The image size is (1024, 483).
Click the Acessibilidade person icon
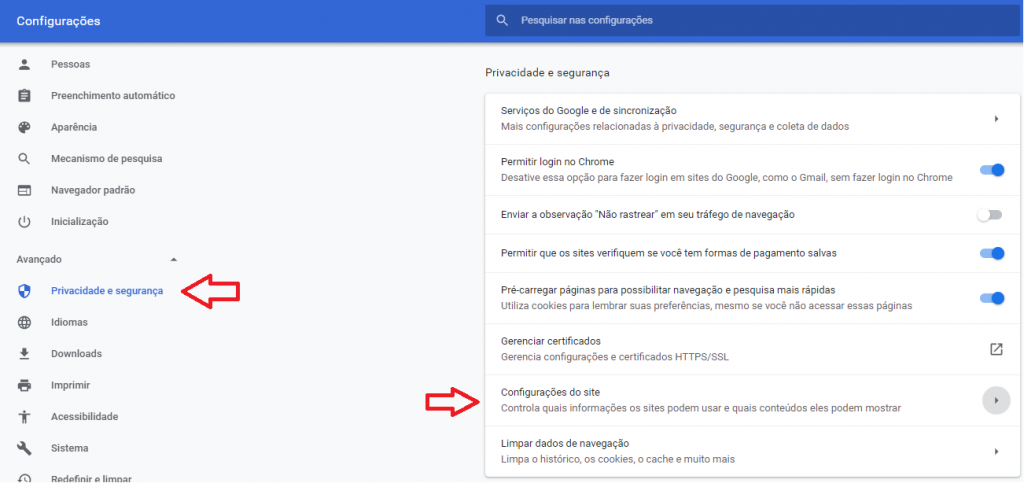[24, 416]
